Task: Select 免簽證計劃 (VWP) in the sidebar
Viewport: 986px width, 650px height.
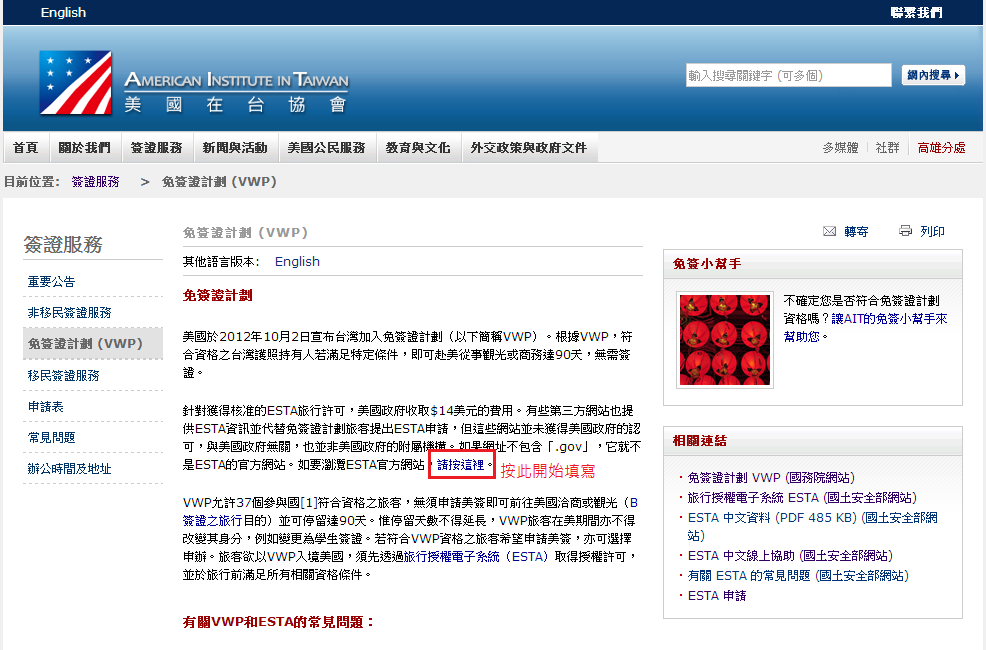Action: point(92,343)
